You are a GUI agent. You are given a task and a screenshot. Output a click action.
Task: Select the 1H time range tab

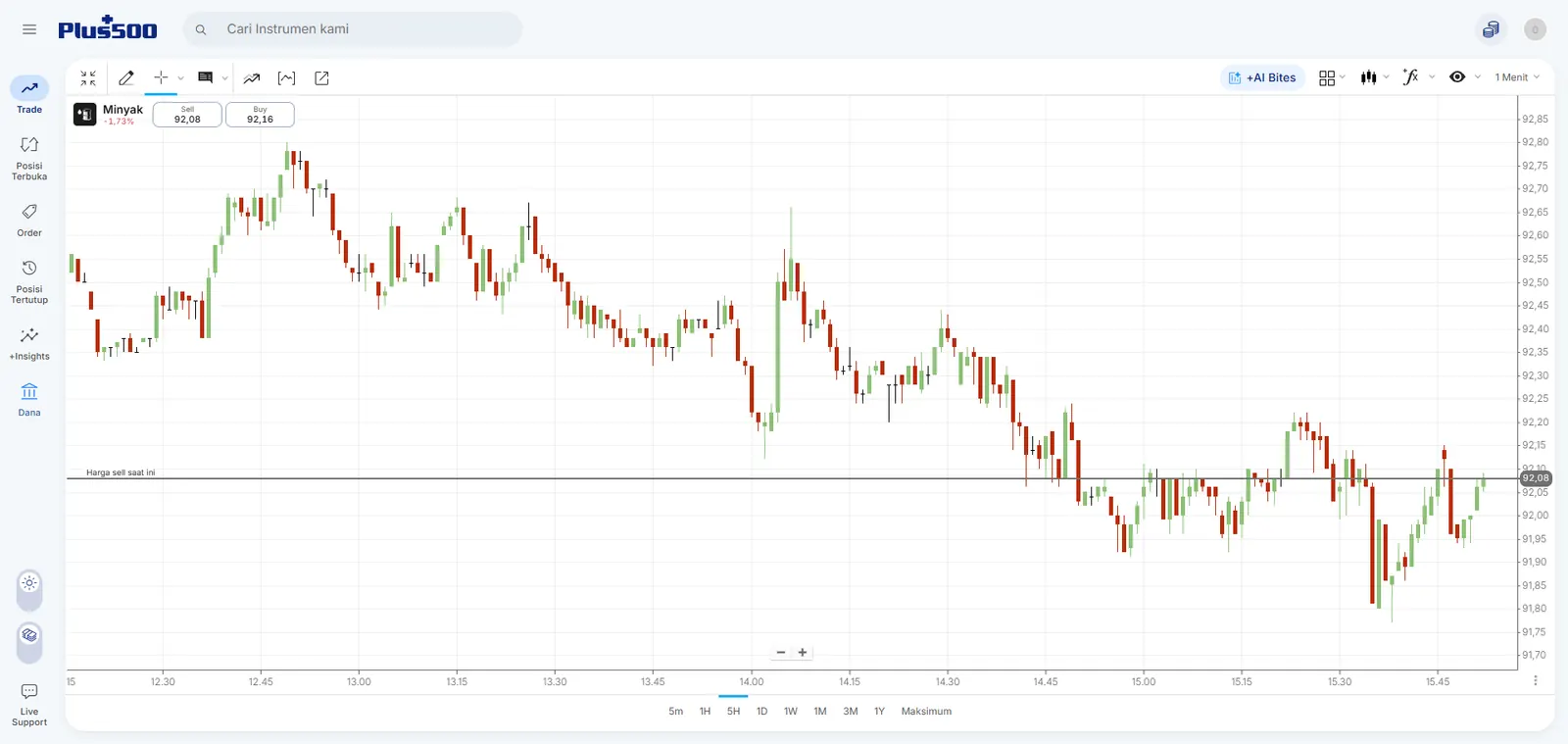click(x=705, y=712)
